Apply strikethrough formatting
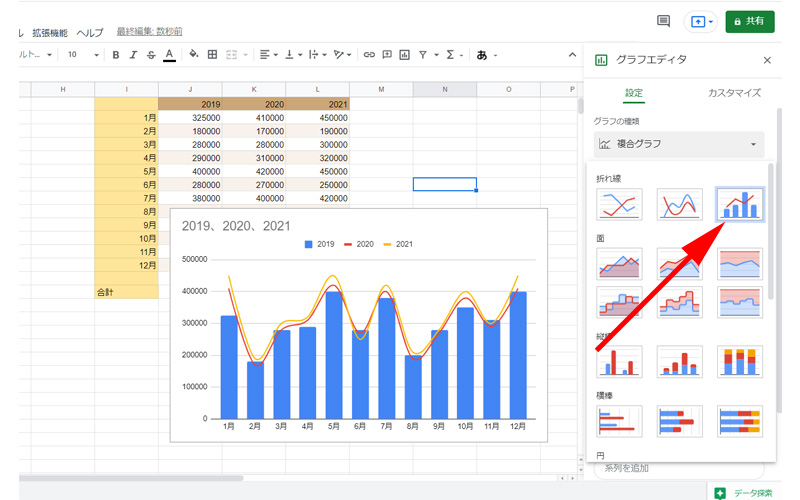Image resolution: width=800 pixels, height=500 pixels. pos(151,55)
